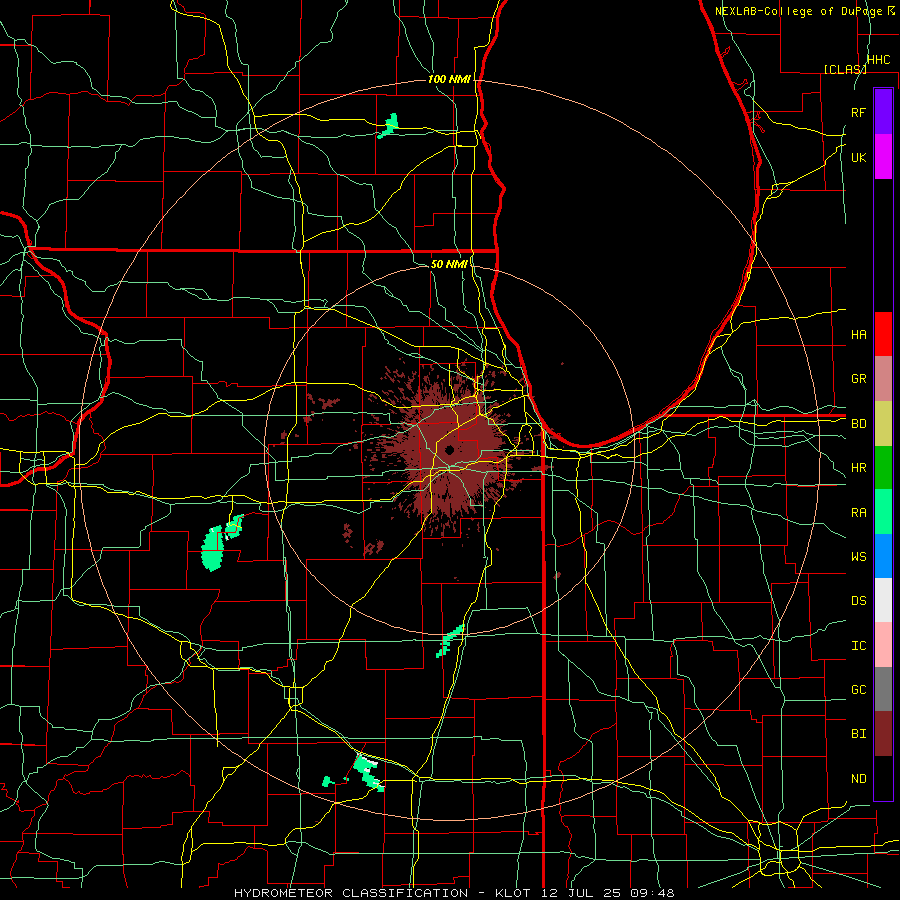This screenshot has width=900, height=900.
Task: Click the WS legend label
Action: pos(858,557)
